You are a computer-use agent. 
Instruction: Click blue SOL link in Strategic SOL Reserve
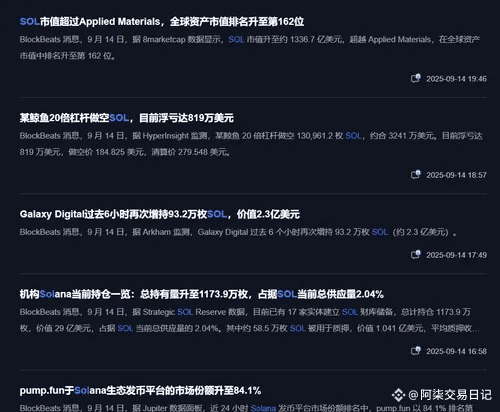(185, 312)
